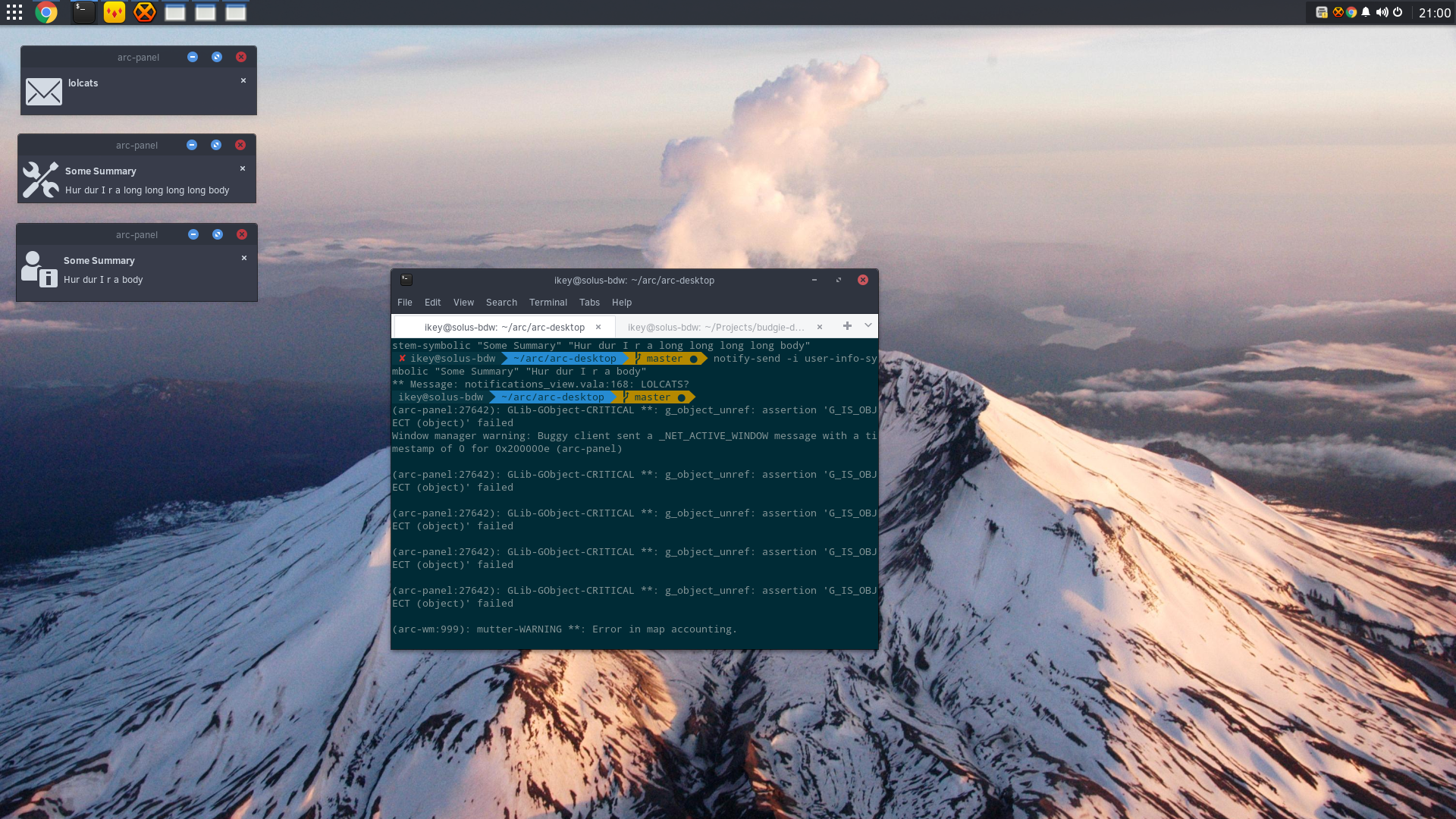Click the terminal icon in the terminal title bar

click(x=406, y=280)
